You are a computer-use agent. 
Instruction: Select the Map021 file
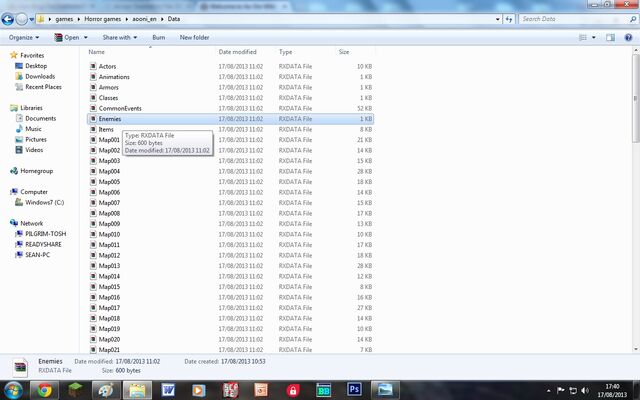click(109, 350)
